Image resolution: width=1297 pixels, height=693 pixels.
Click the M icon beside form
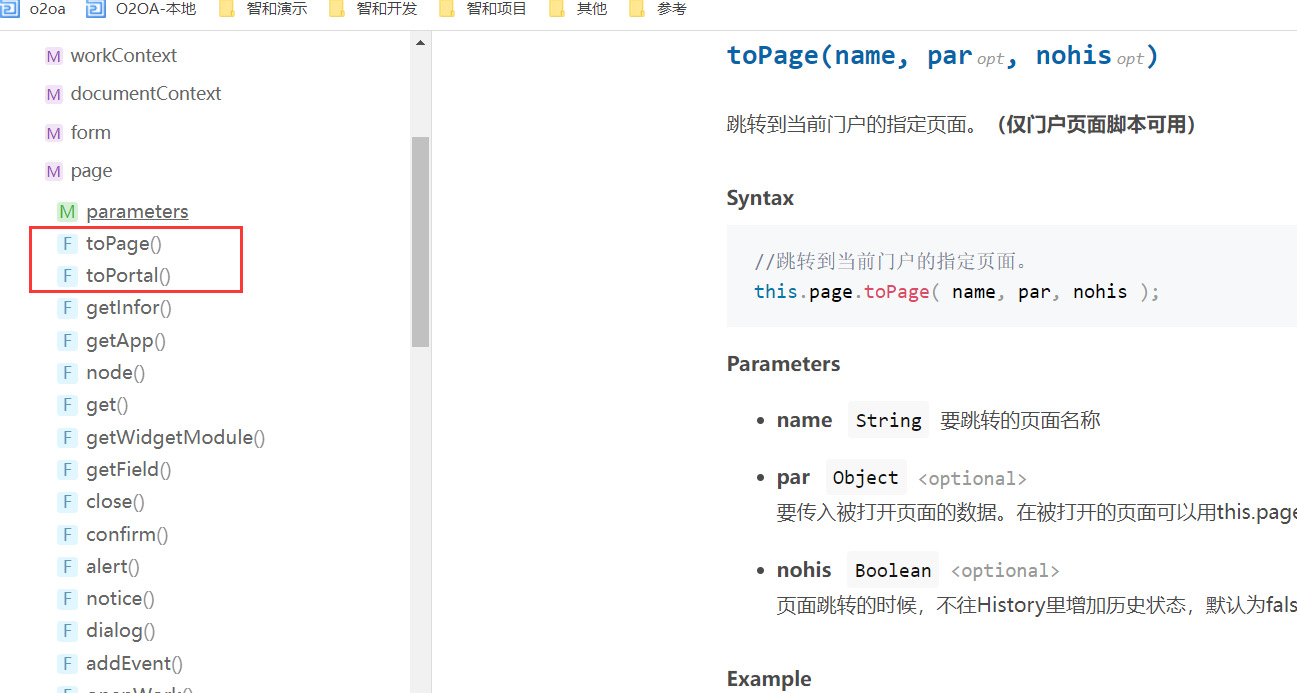pyautogui.click(x=54, y=134)
